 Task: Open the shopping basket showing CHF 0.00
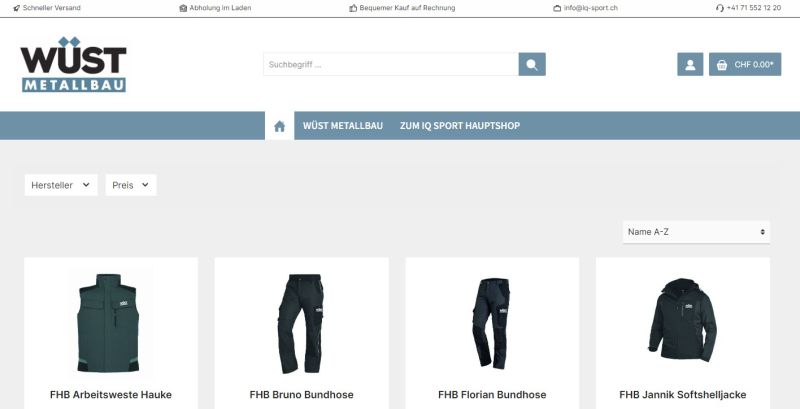(x=745, y=64)
